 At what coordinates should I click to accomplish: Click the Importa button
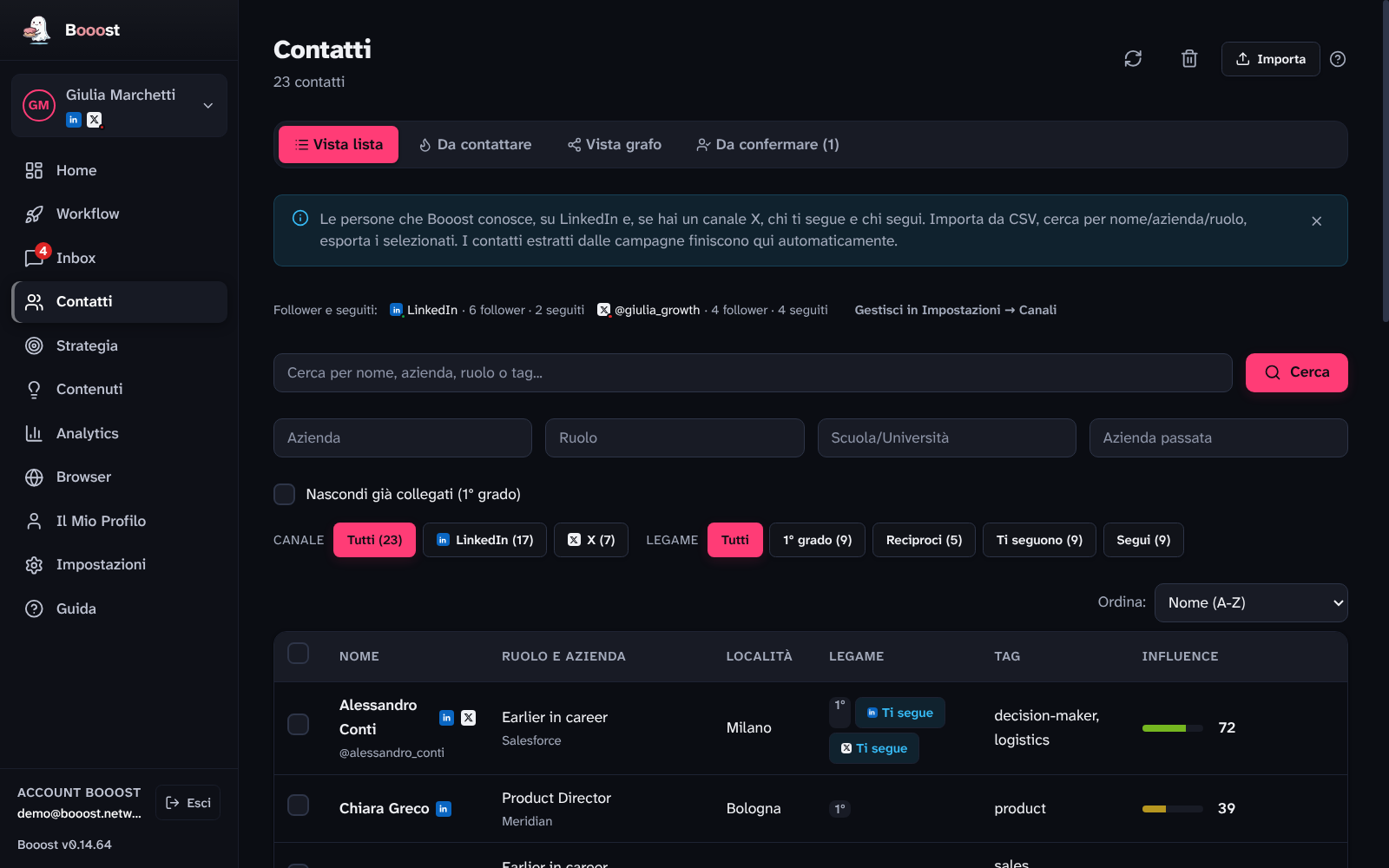click(1271, 59)
